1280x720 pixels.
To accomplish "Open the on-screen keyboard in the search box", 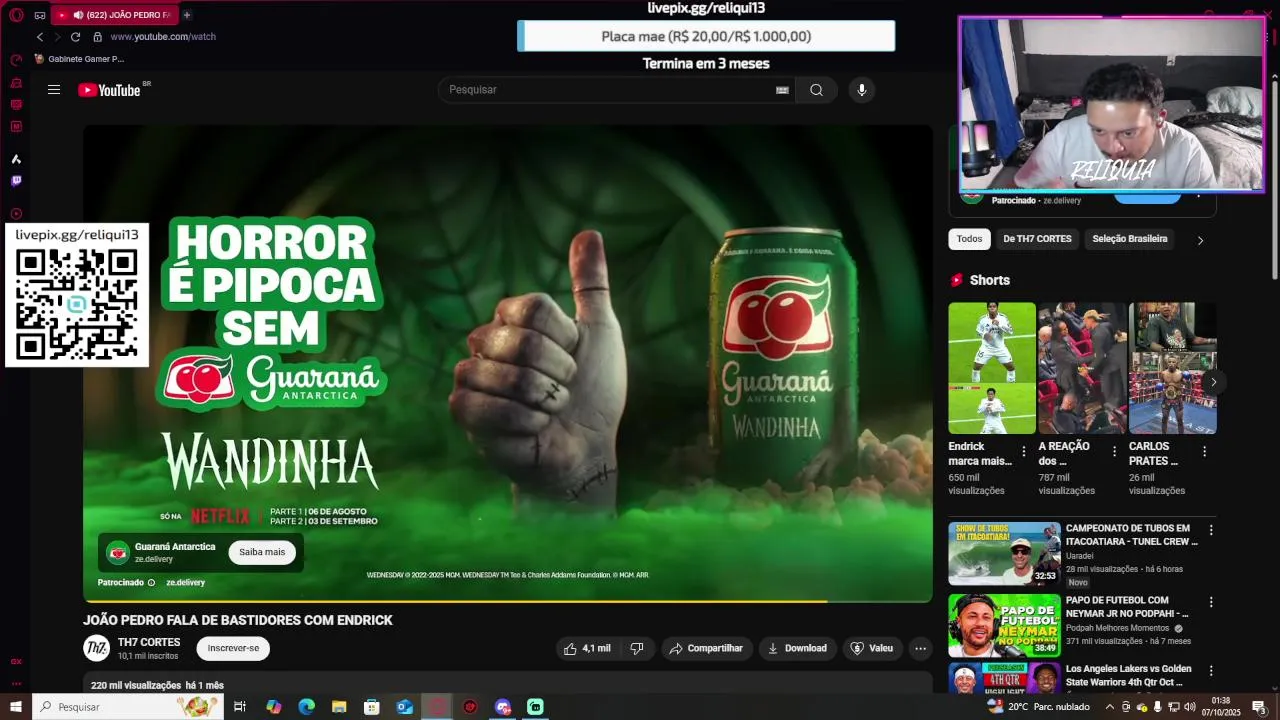I will (782, 90).
